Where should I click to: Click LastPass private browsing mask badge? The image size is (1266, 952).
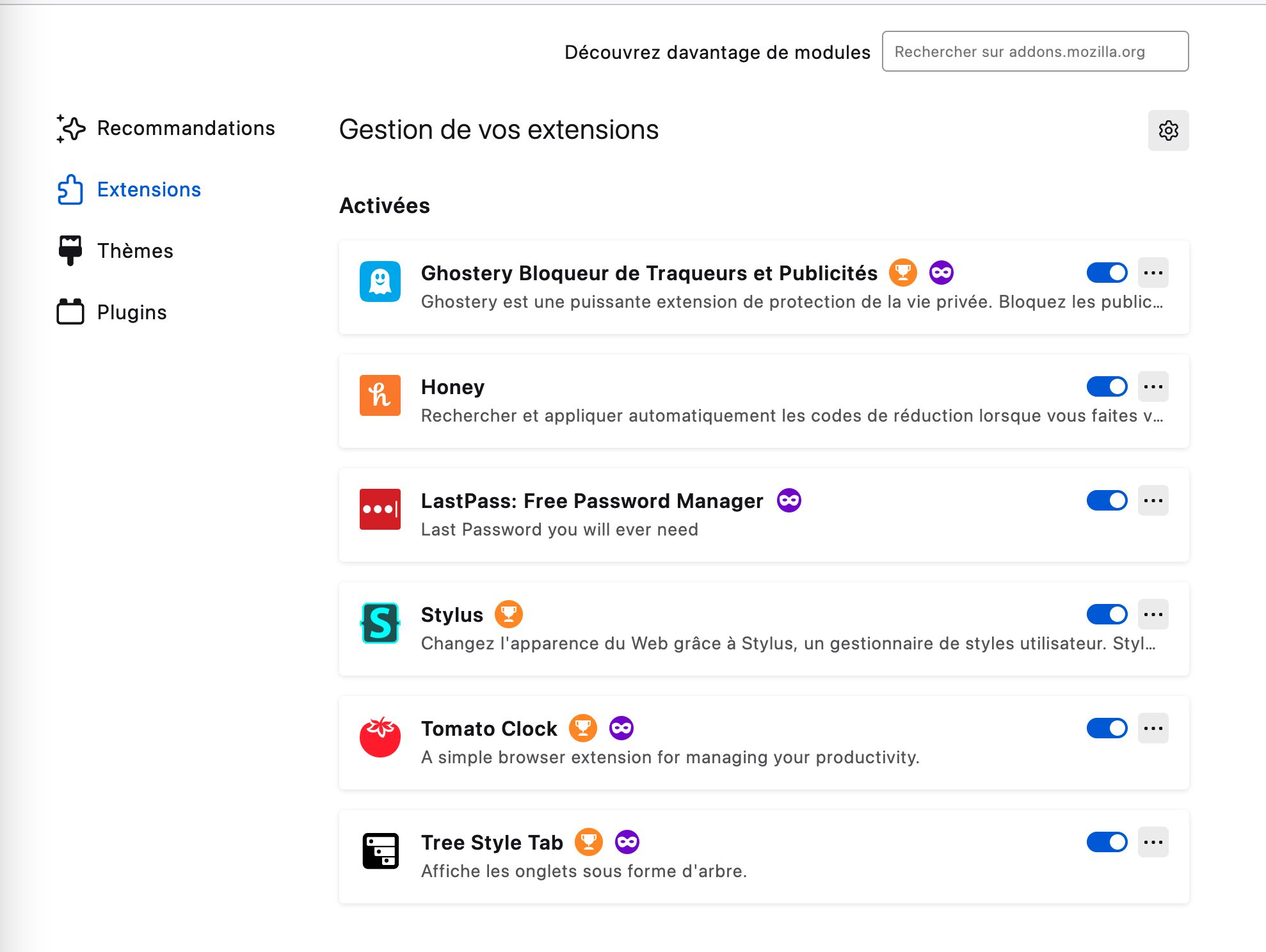pyautogui.click(x=789, y=500)
